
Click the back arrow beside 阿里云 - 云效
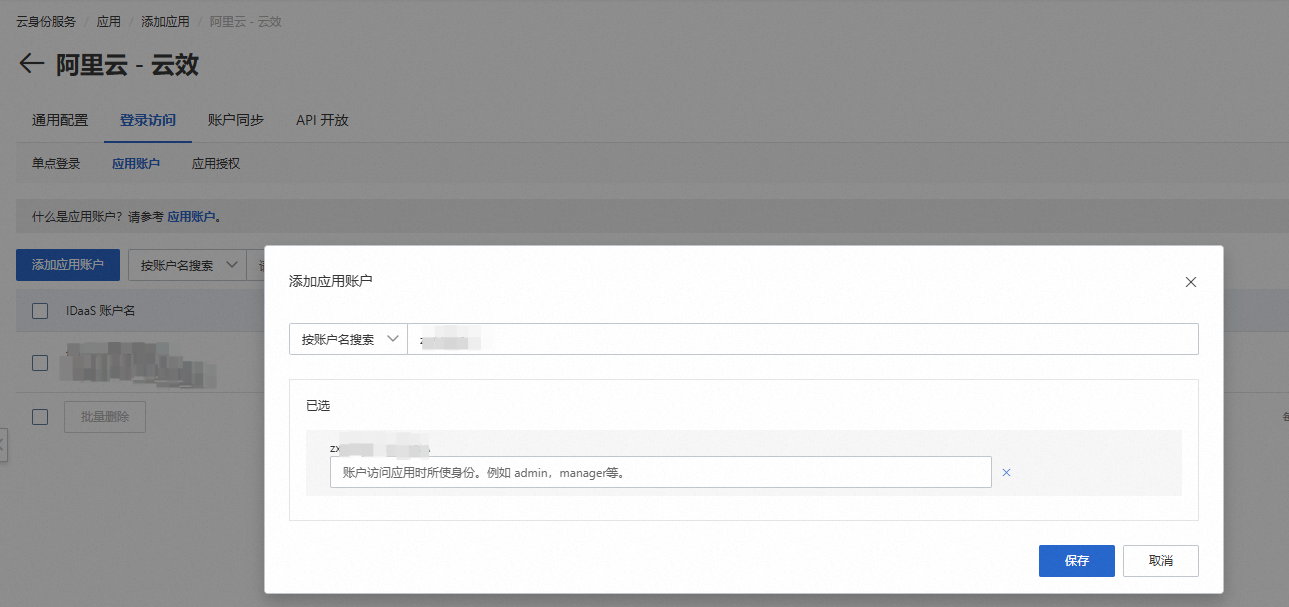(32, 64)
